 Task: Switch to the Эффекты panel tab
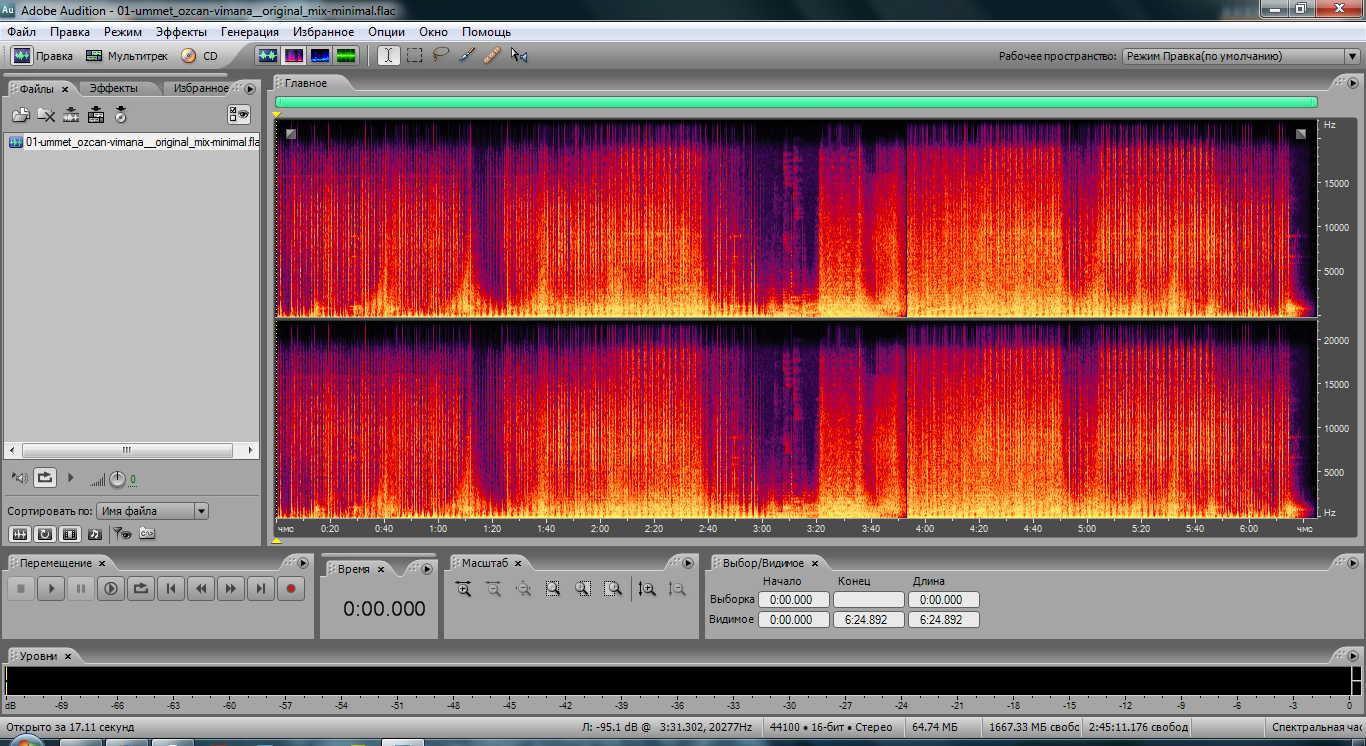click(x=113, y=88)
